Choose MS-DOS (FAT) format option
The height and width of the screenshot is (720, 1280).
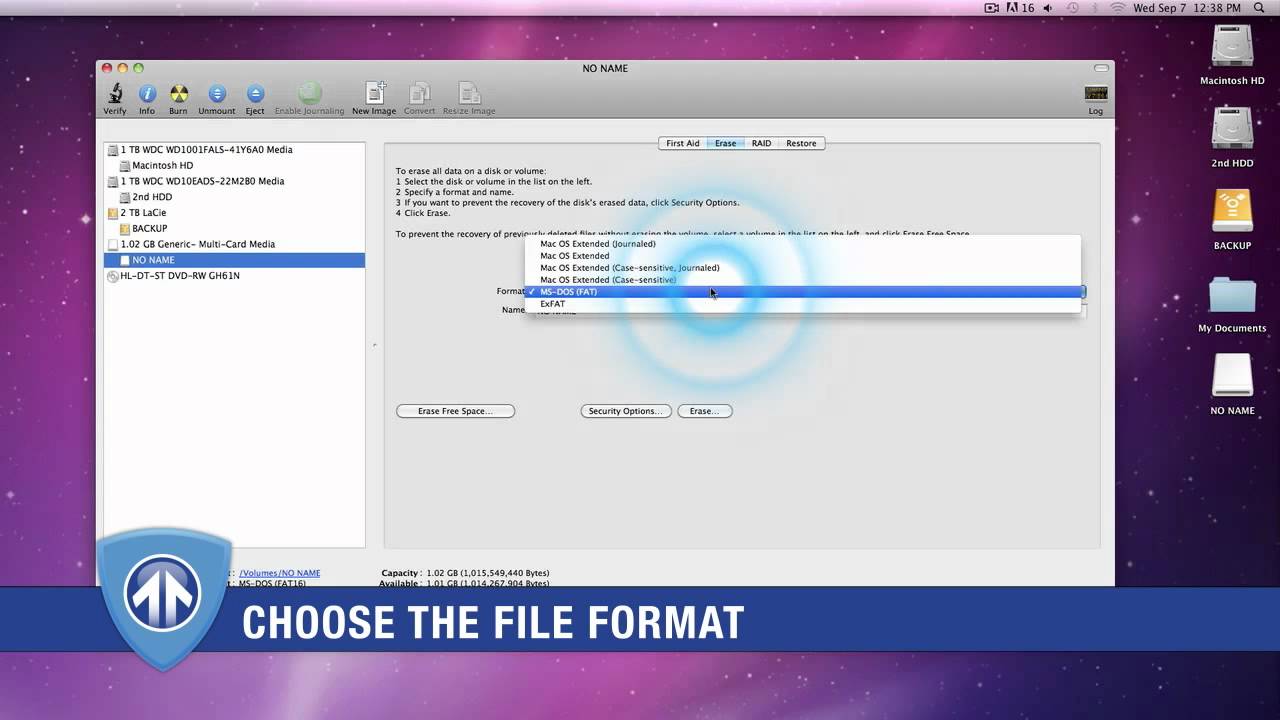803,292
